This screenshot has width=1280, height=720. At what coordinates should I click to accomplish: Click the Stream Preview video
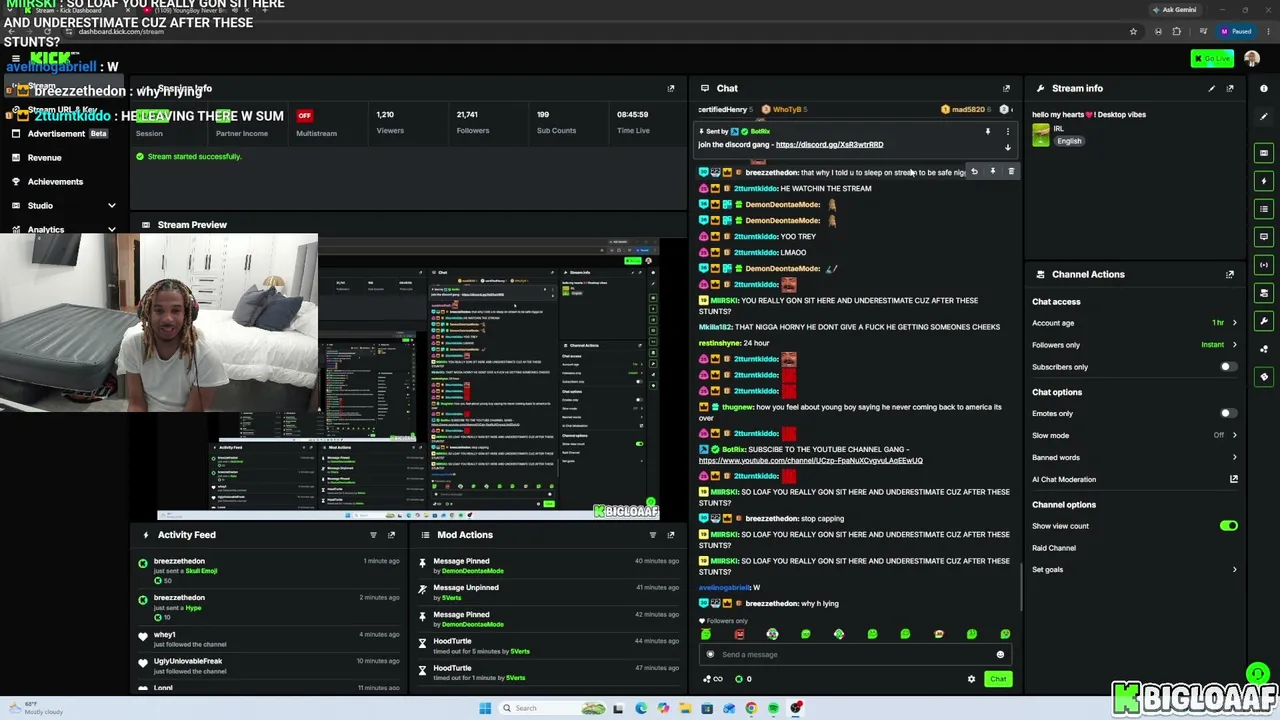pyautogui.click(x=408, y=378)
